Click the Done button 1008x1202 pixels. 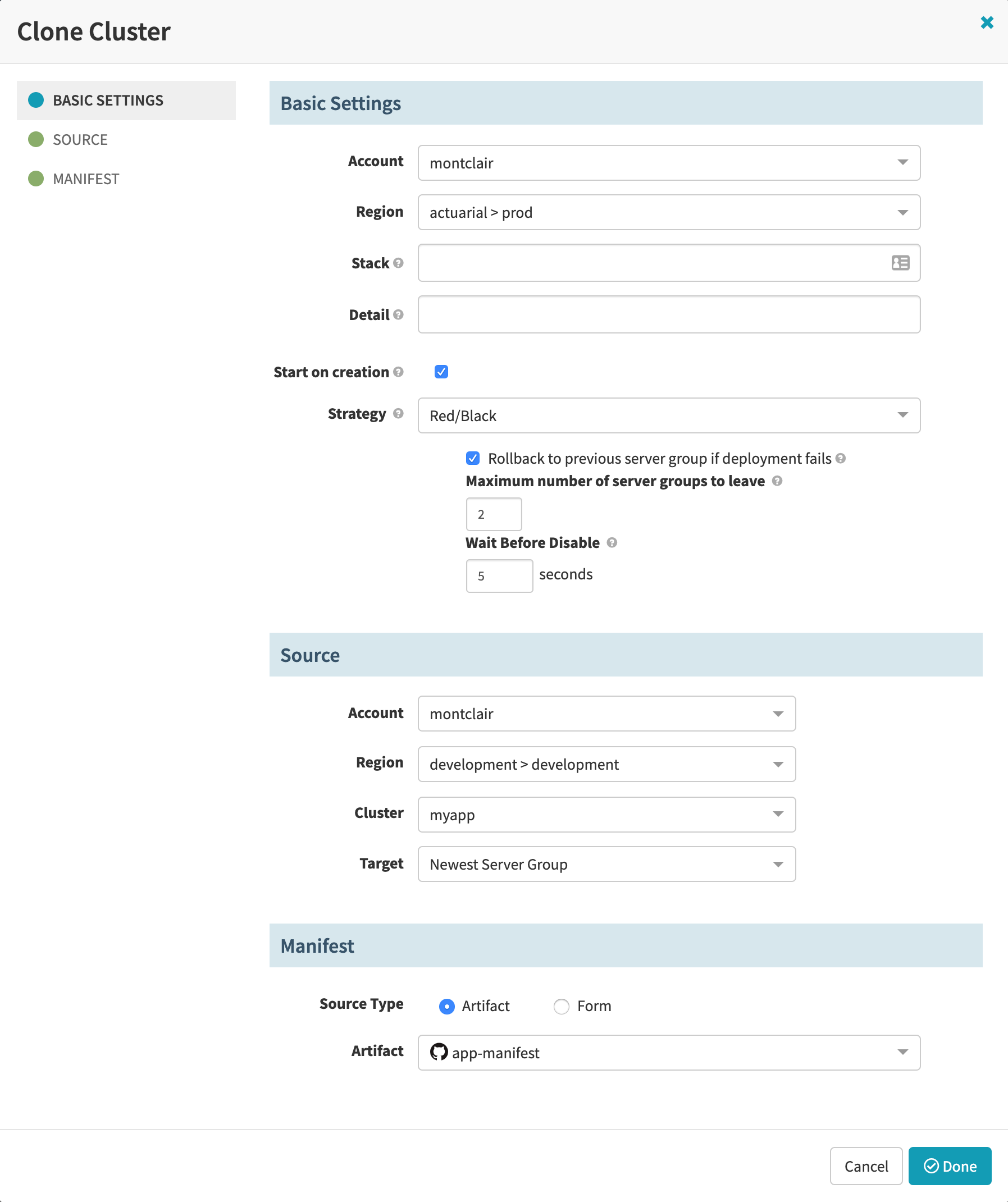tap(950, 1166)
